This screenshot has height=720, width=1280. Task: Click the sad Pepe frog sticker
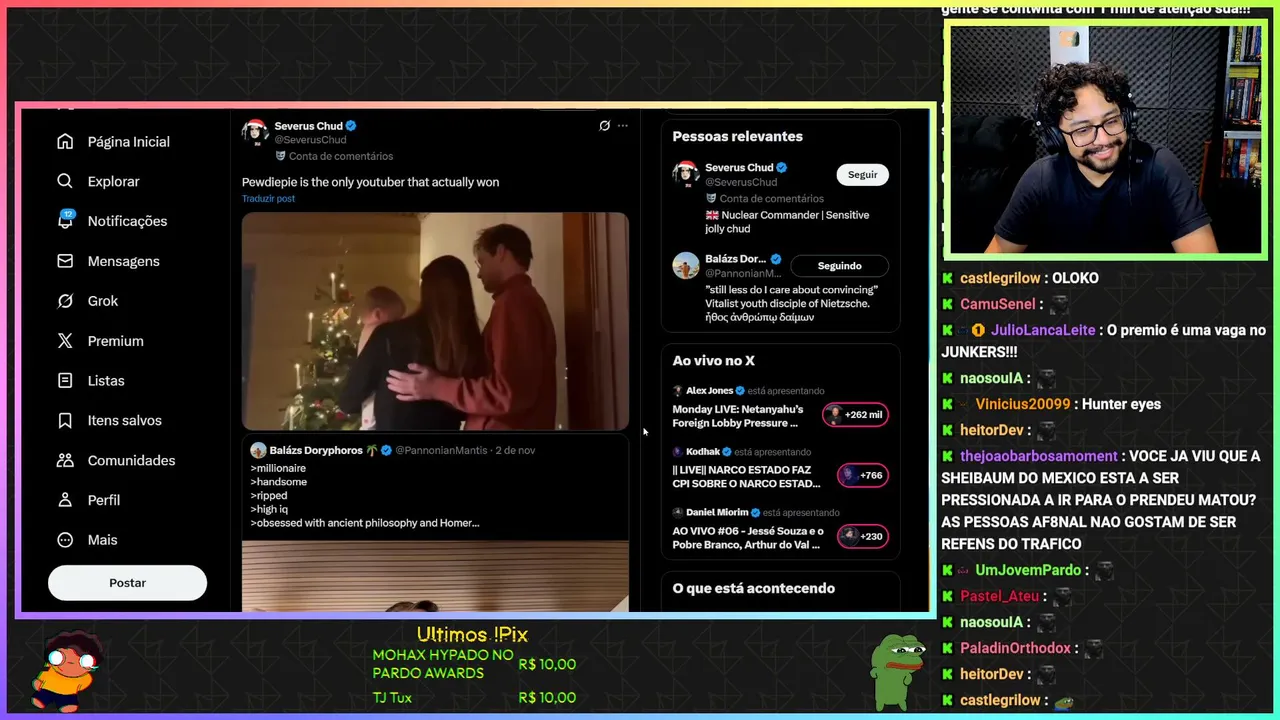pos(896,672)
